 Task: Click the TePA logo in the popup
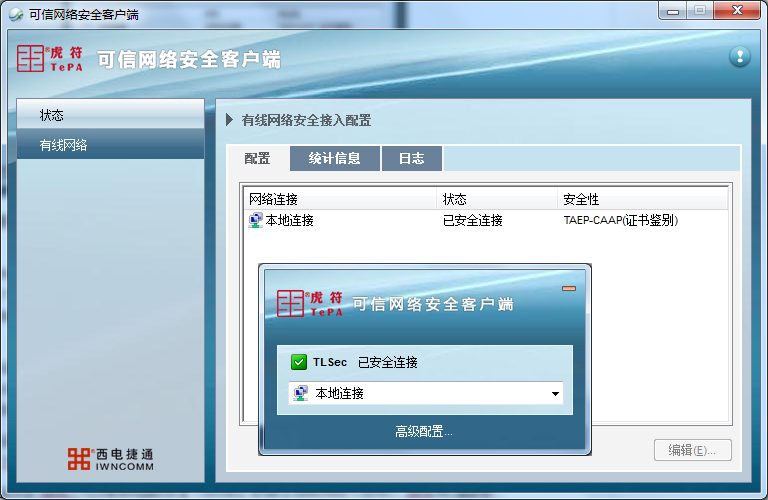tap(310, 303)
